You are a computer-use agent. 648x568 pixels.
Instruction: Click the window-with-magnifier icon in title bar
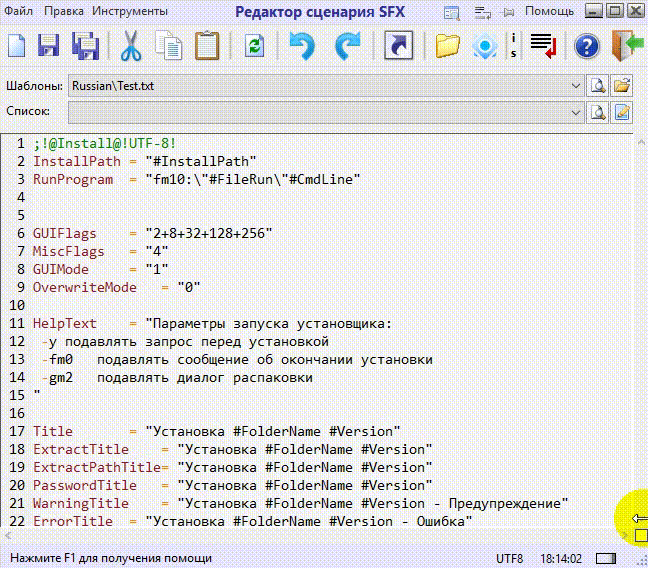click(x=452, y=12)
